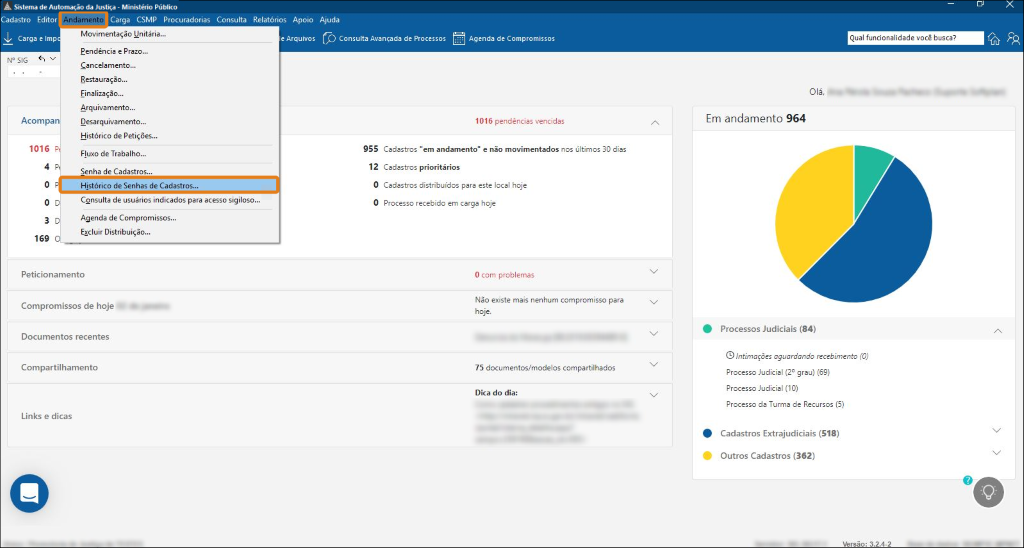Open the Editor menu
This screenshot has width=1024, height=548.
coord(47,20)
